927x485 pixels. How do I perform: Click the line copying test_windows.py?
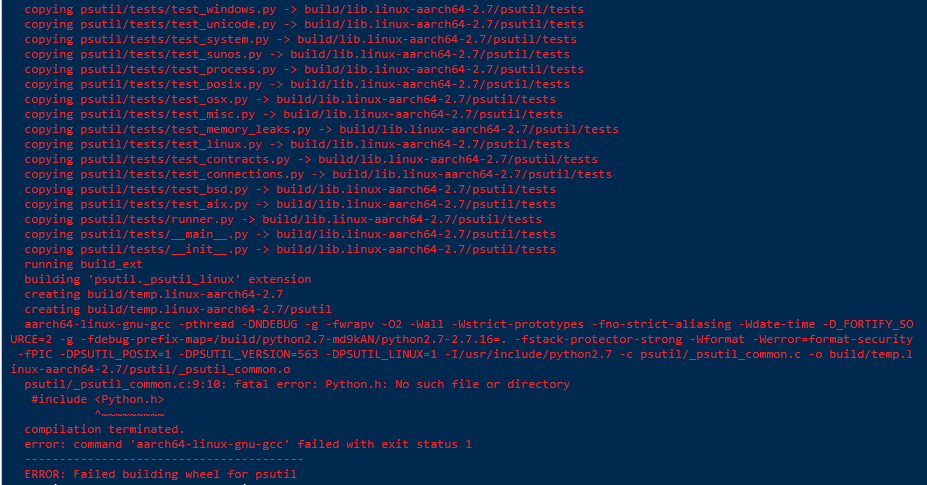click(x=304, y=9)
